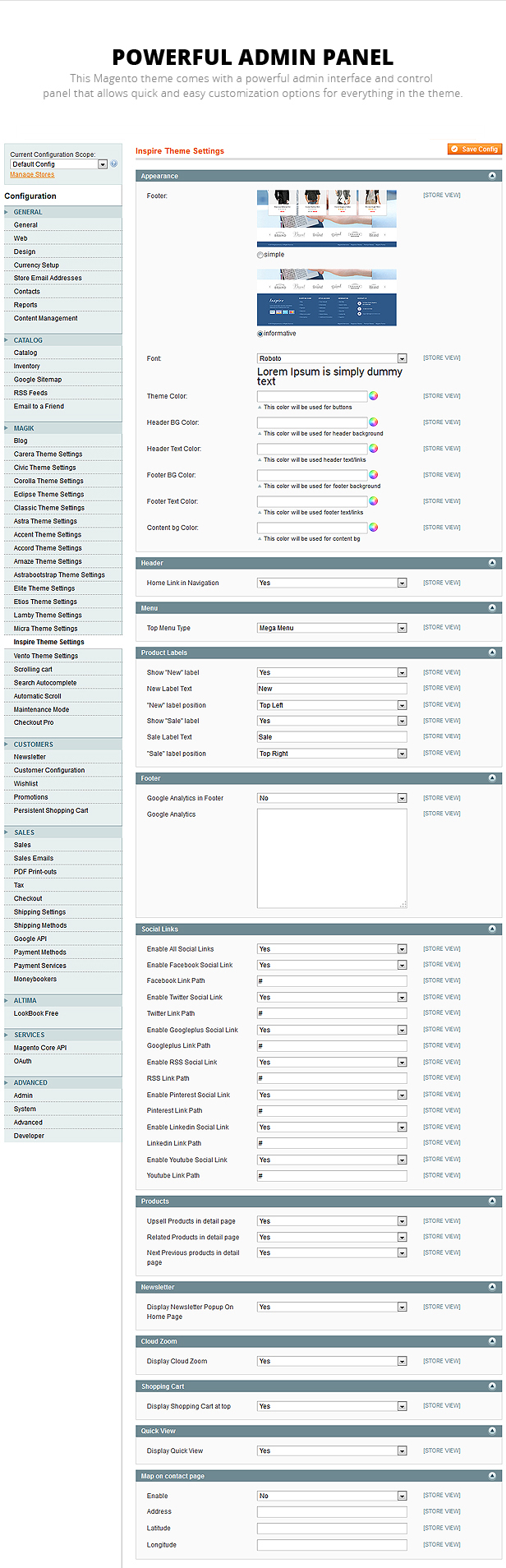Collapse the Header section arrow icon

click(x=492, y=563)
